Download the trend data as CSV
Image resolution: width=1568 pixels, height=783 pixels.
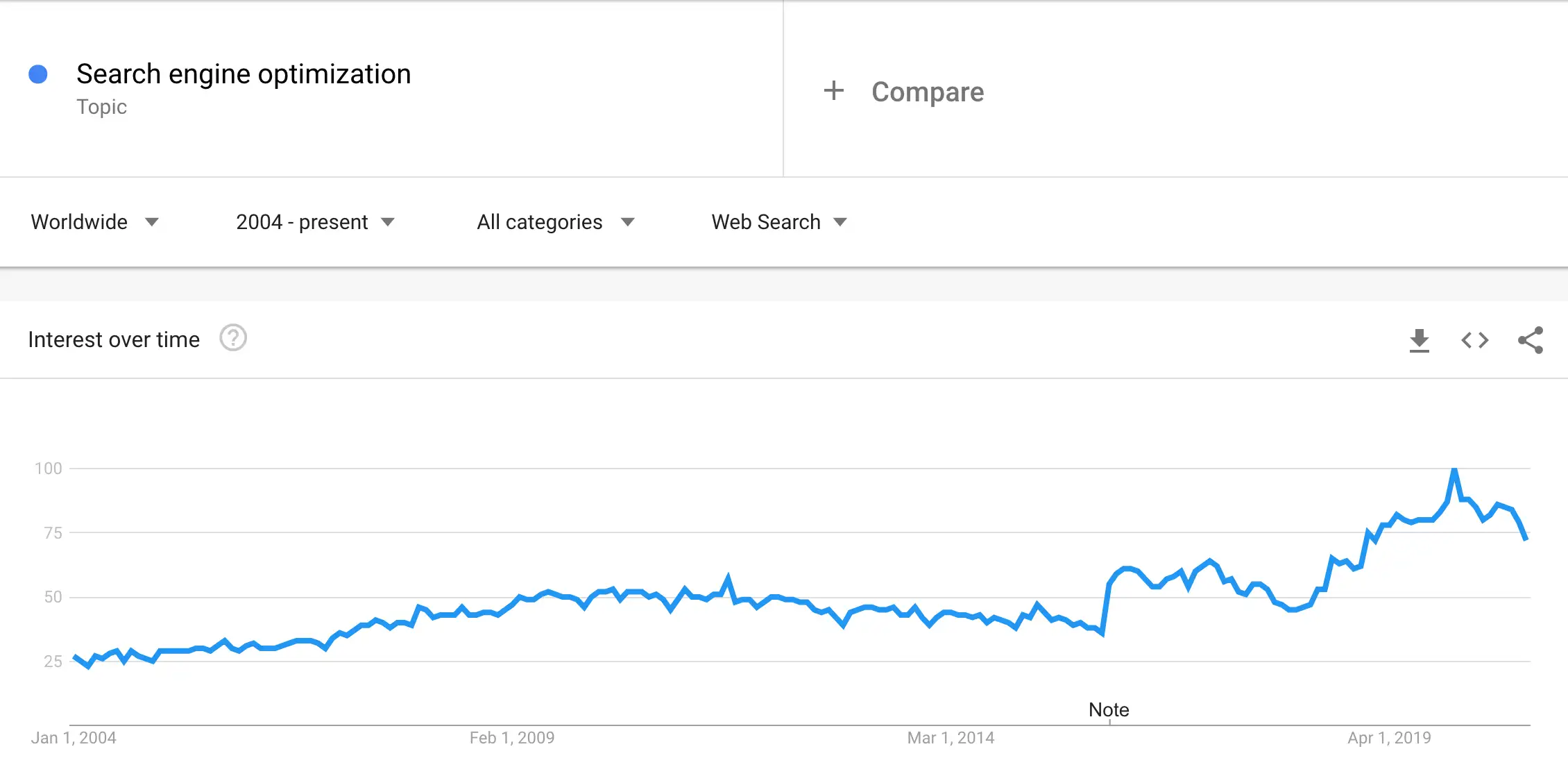point(1420,339)
